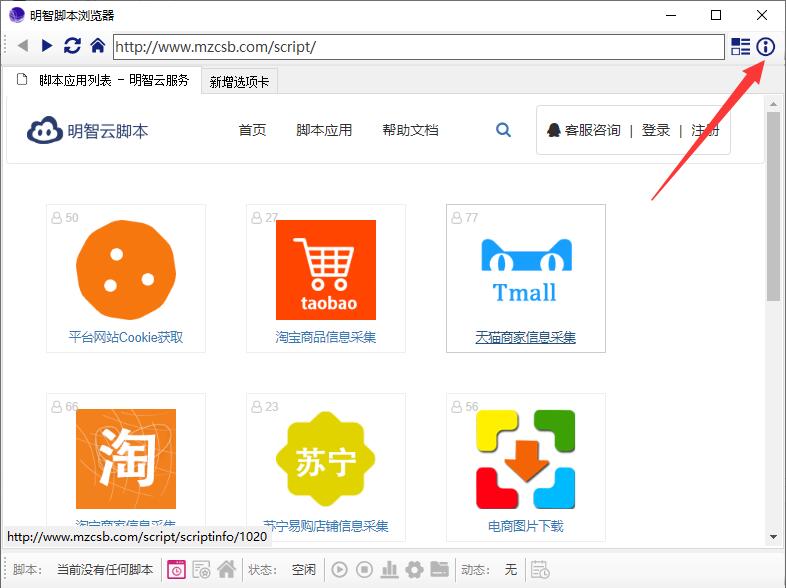The height and width of the screenshot is (588, 786).
Task: Click the 登录 link
Action: coord(656,130)
